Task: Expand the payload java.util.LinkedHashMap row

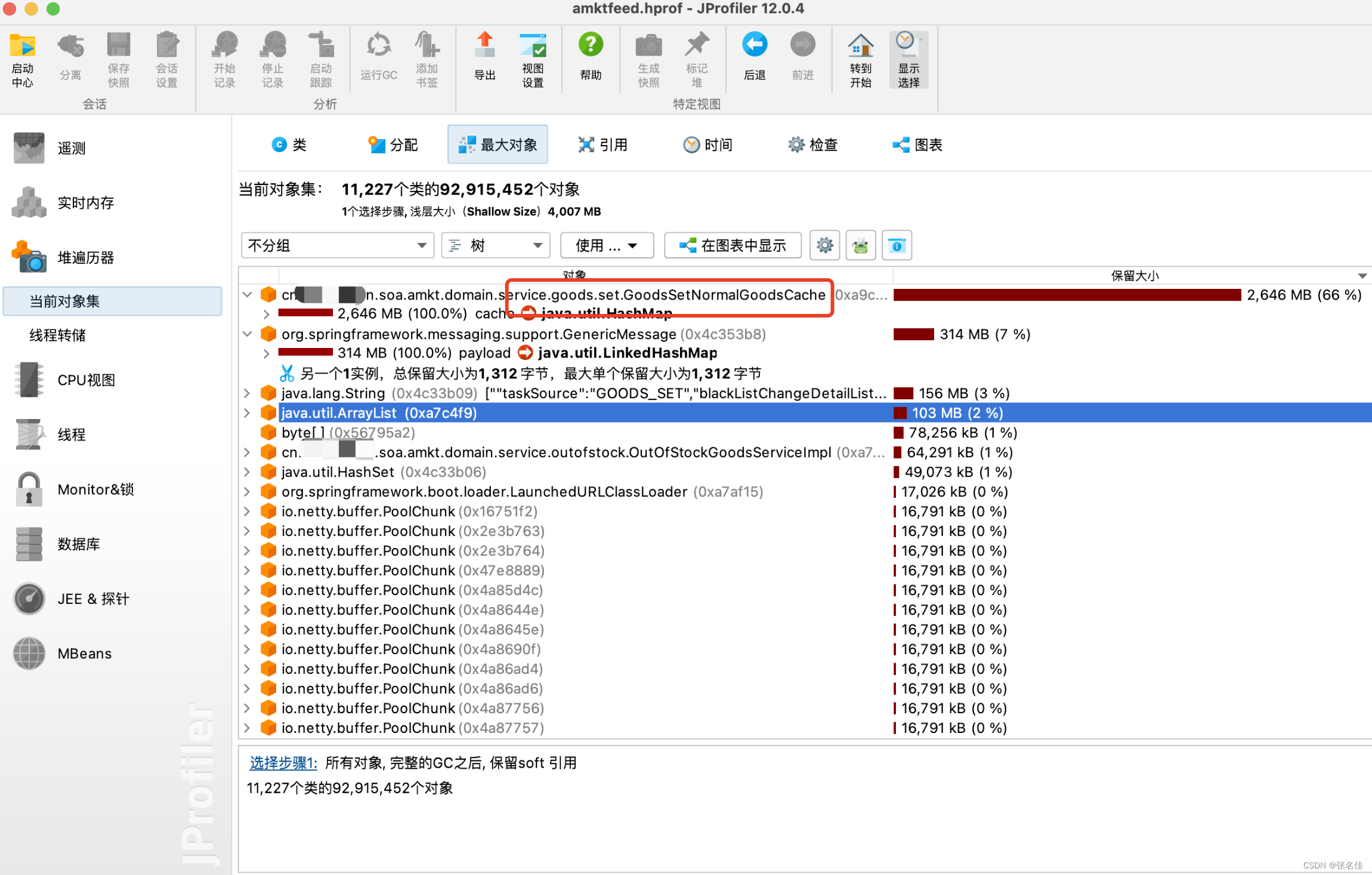Action: point(266,353)
